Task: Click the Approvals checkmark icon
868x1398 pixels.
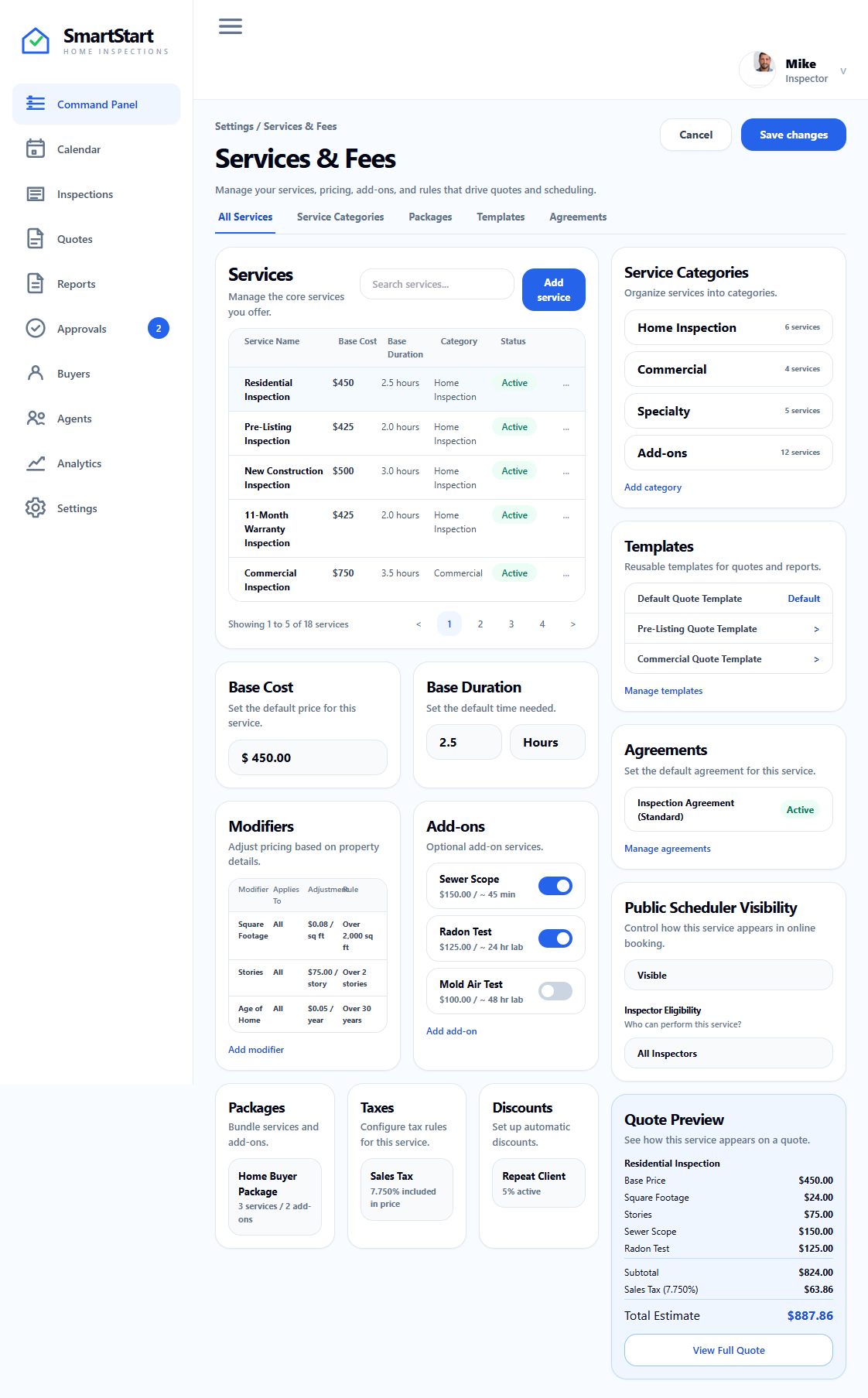Action: tap(36, 328)
